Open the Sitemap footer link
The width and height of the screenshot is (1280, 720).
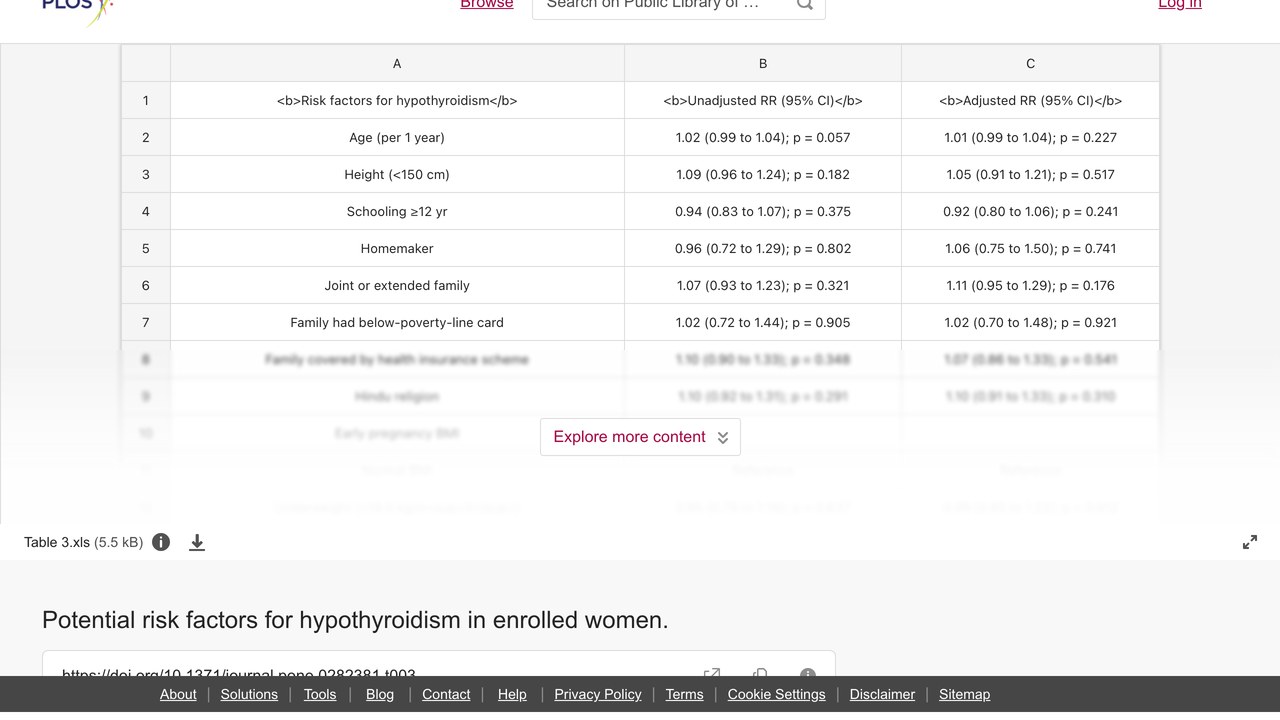(x=964, y=694)
